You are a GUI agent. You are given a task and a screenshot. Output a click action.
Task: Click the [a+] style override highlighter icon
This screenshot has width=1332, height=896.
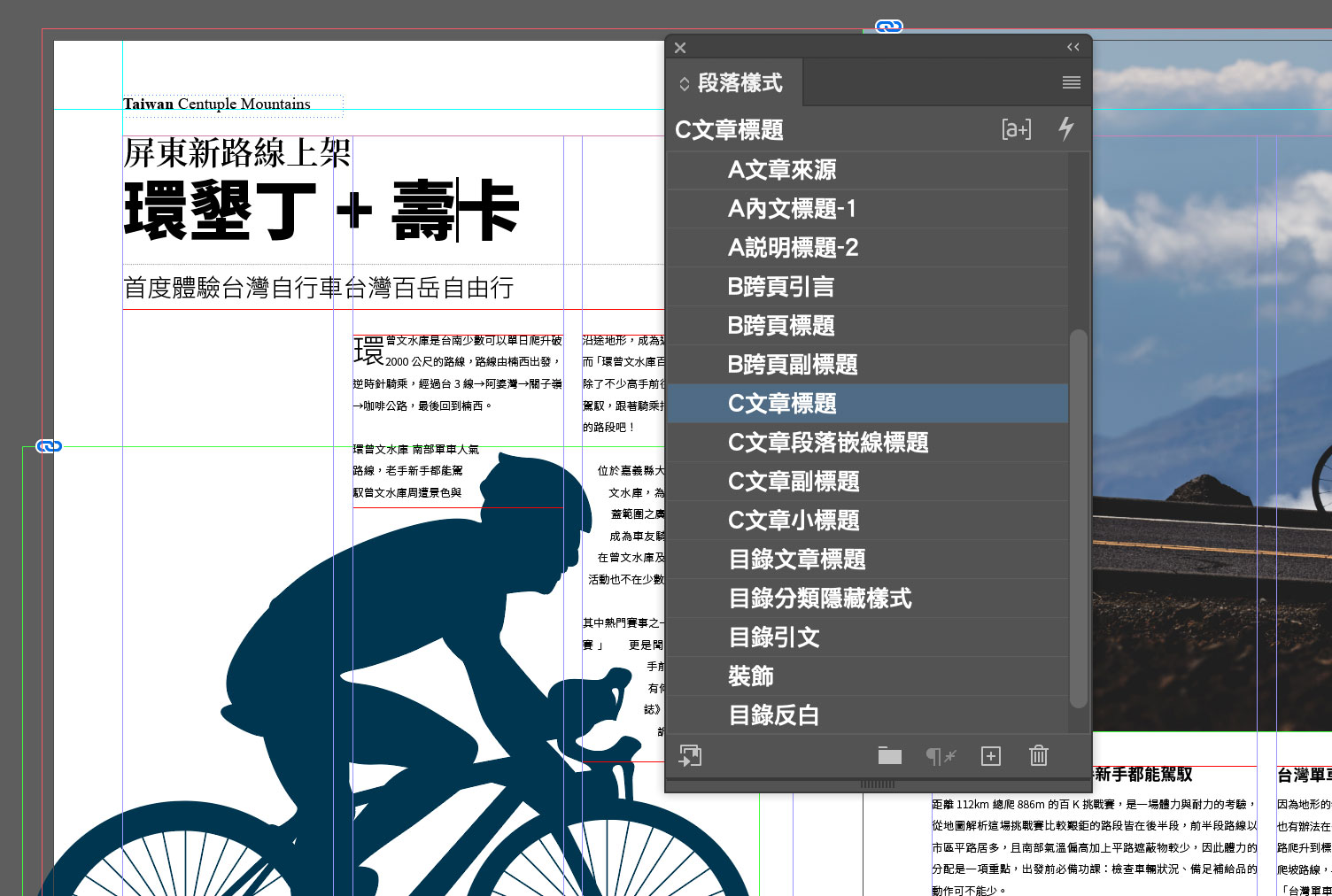pyautogui.click(x=1016, y=129)
